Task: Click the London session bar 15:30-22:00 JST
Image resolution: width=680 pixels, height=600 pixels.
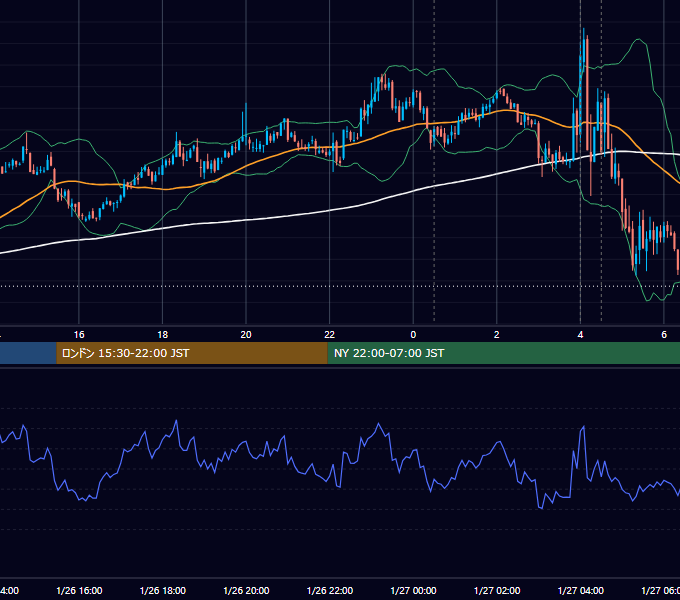Action: 192,353
